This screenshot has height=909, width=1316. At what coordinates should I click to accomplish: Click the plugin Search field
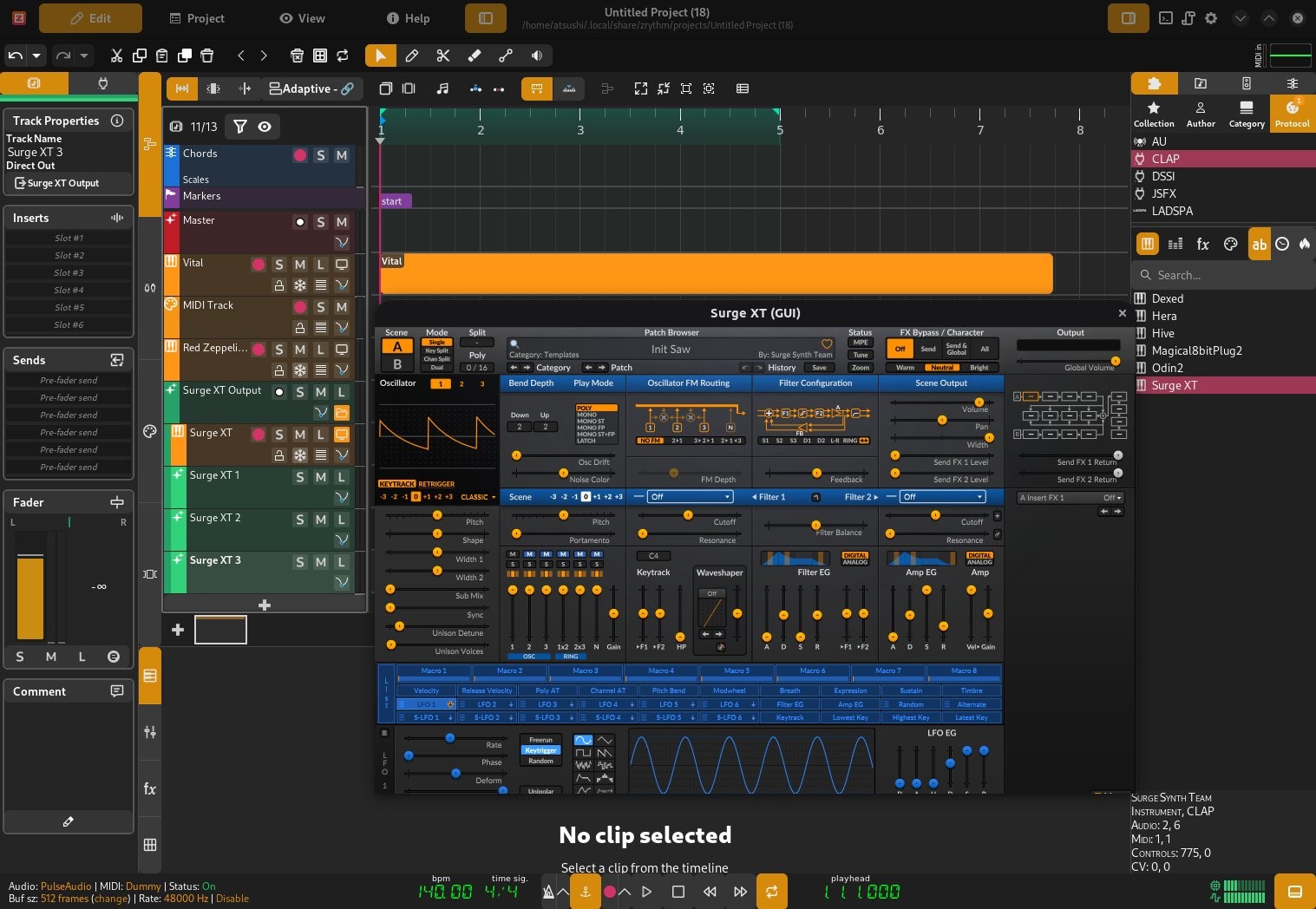pyautogui.click(x=1223, y=275)
